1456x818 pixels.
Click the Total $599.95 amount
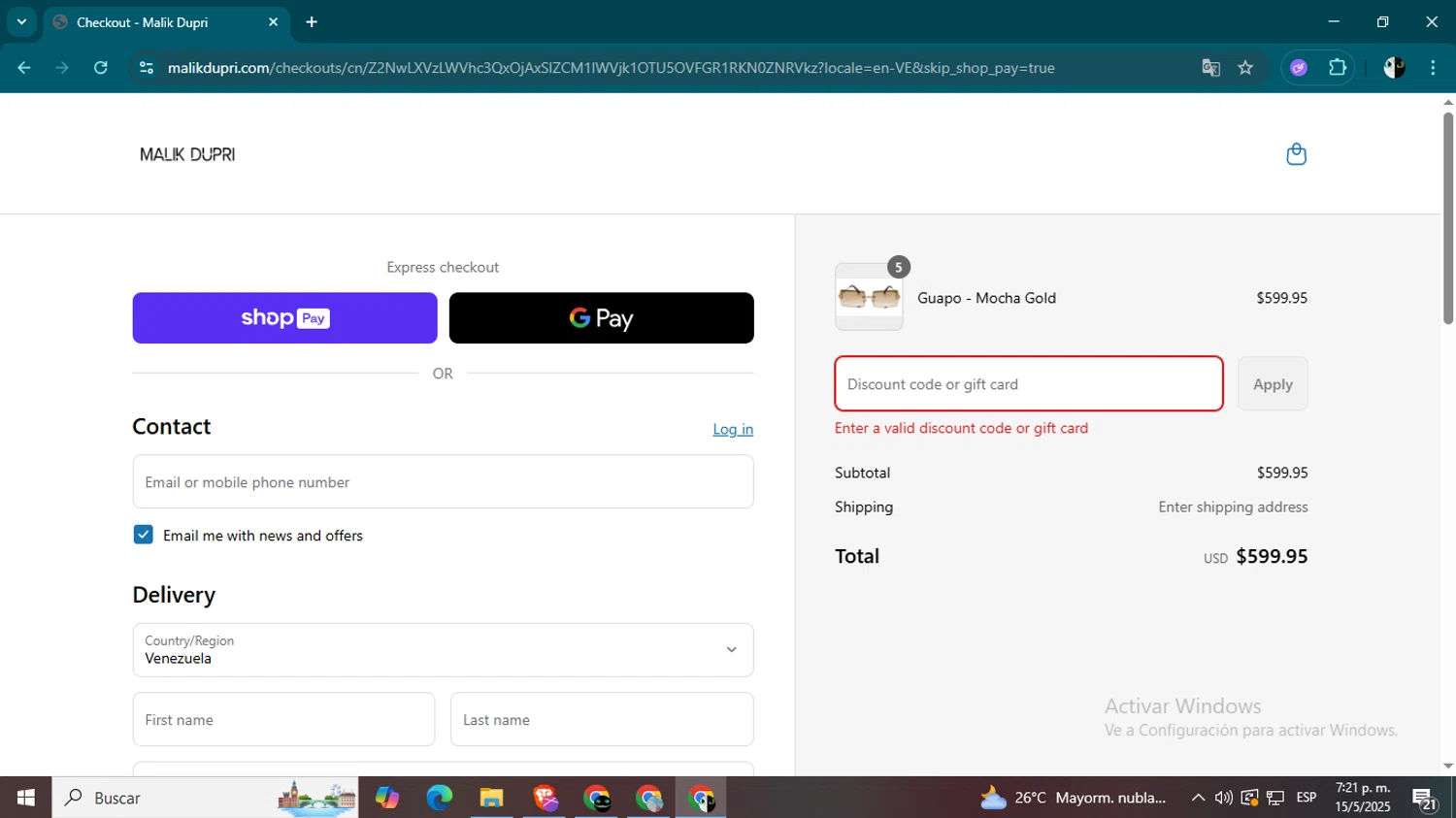pyautogui.click(x=1272, y=556)
